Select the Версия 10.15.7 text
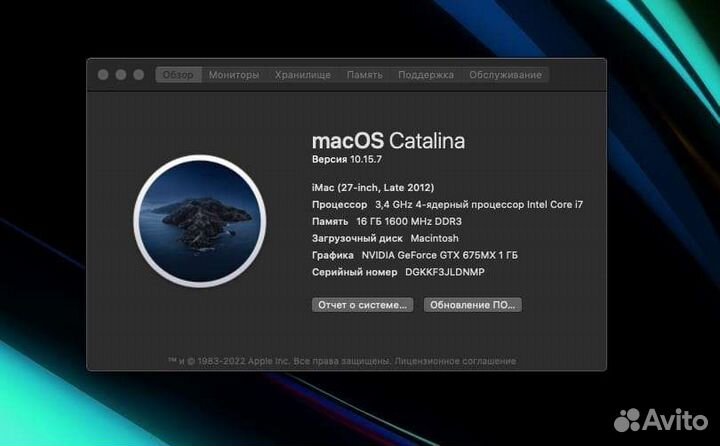 347,159
